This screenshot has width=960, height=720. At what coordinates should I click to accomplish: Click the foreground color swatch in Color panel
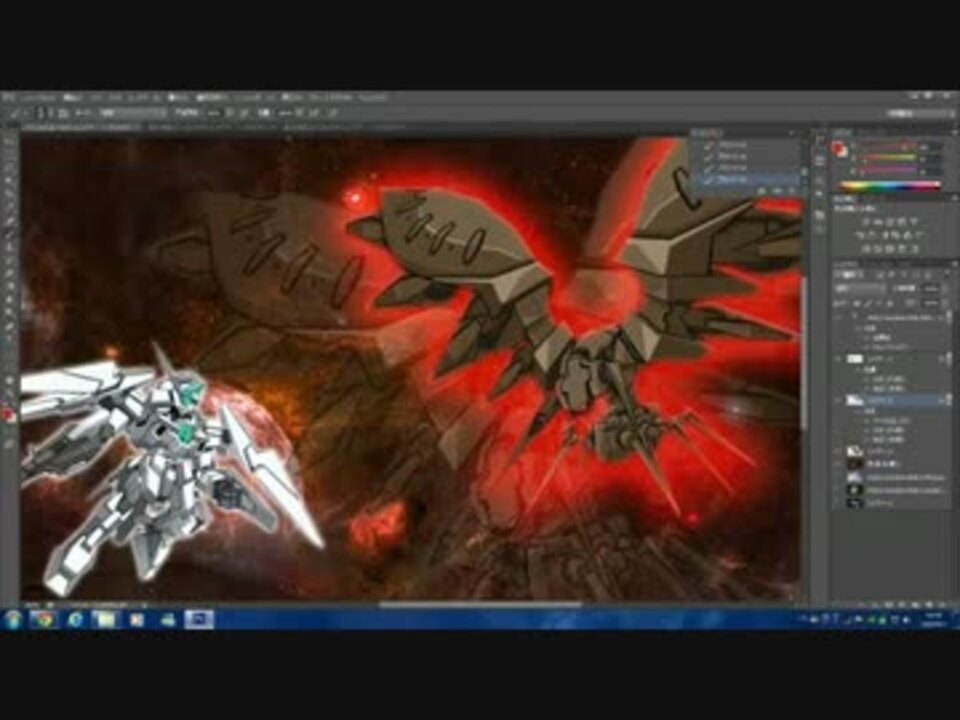click(836, 147)
